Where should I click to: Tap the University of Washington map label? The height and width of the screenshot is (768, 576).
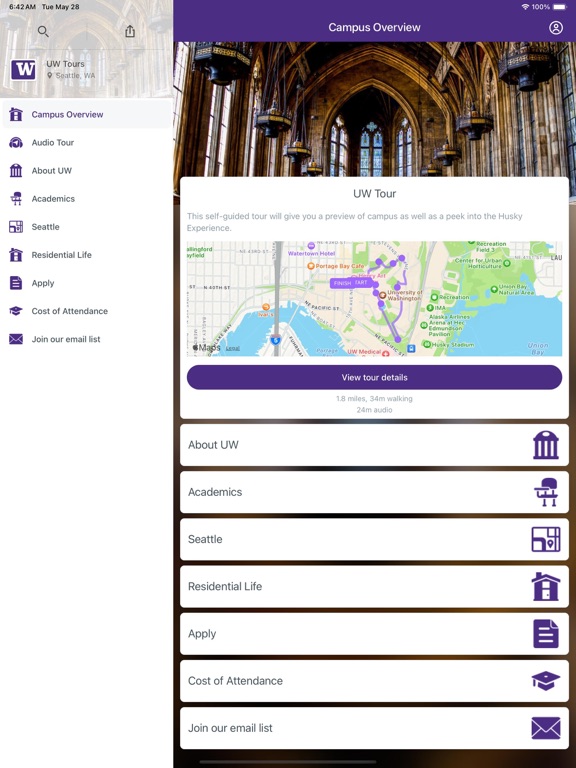pos(404,295)
